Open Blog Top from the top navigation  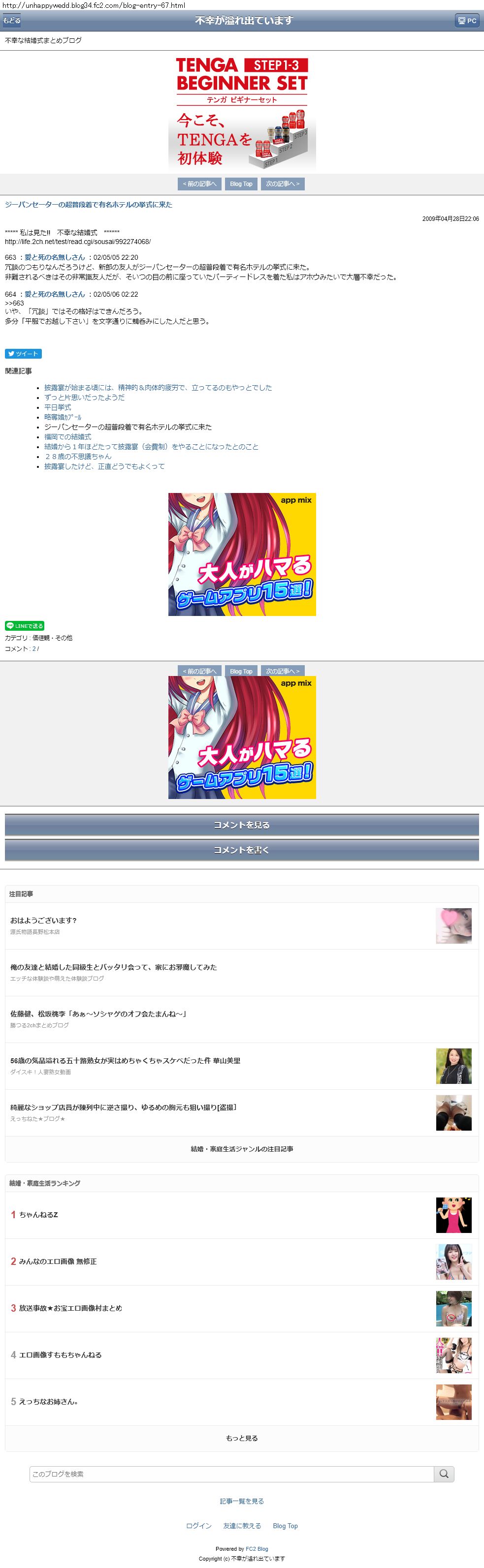coord(241,184)
